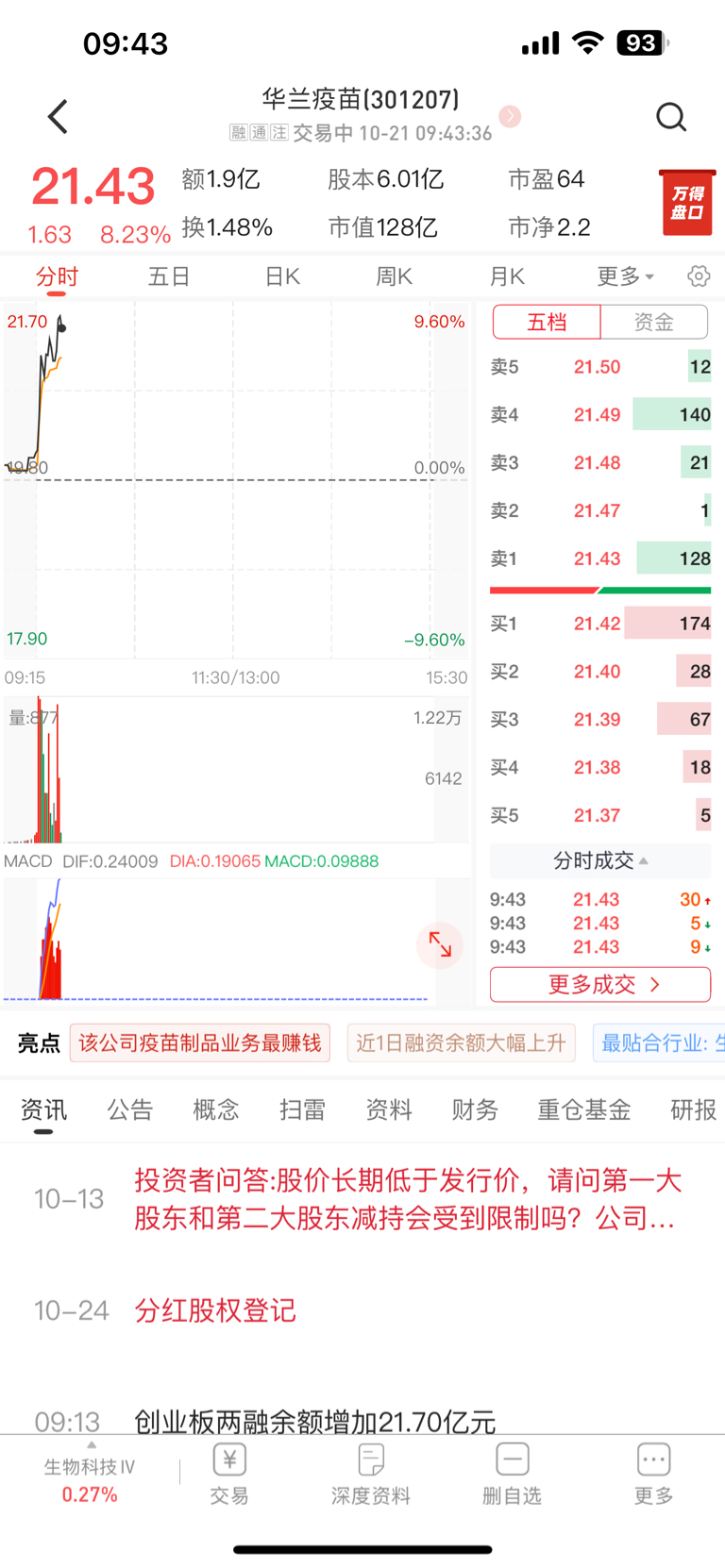
Task: Expand the 分时成交 section header
Action: click(x=600, y=860)
